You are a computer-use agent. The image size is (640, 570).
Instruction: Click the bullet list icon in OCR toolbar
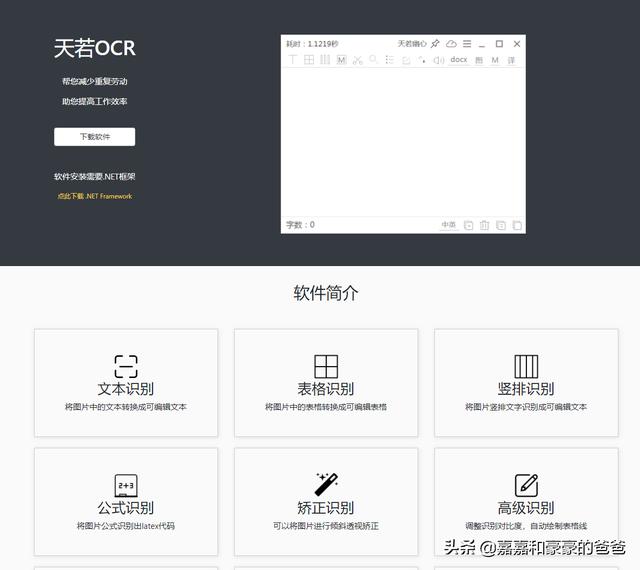[x=389, y=60]
